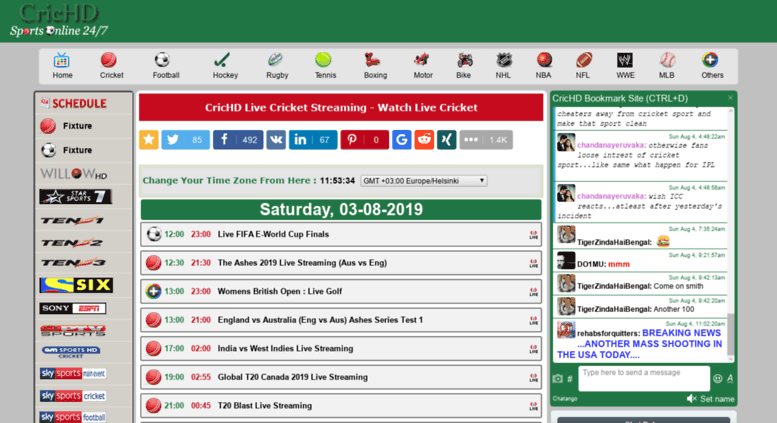Select the Motor sports icon
Viewport: 777px width, 423px height.
coord(423,66)
